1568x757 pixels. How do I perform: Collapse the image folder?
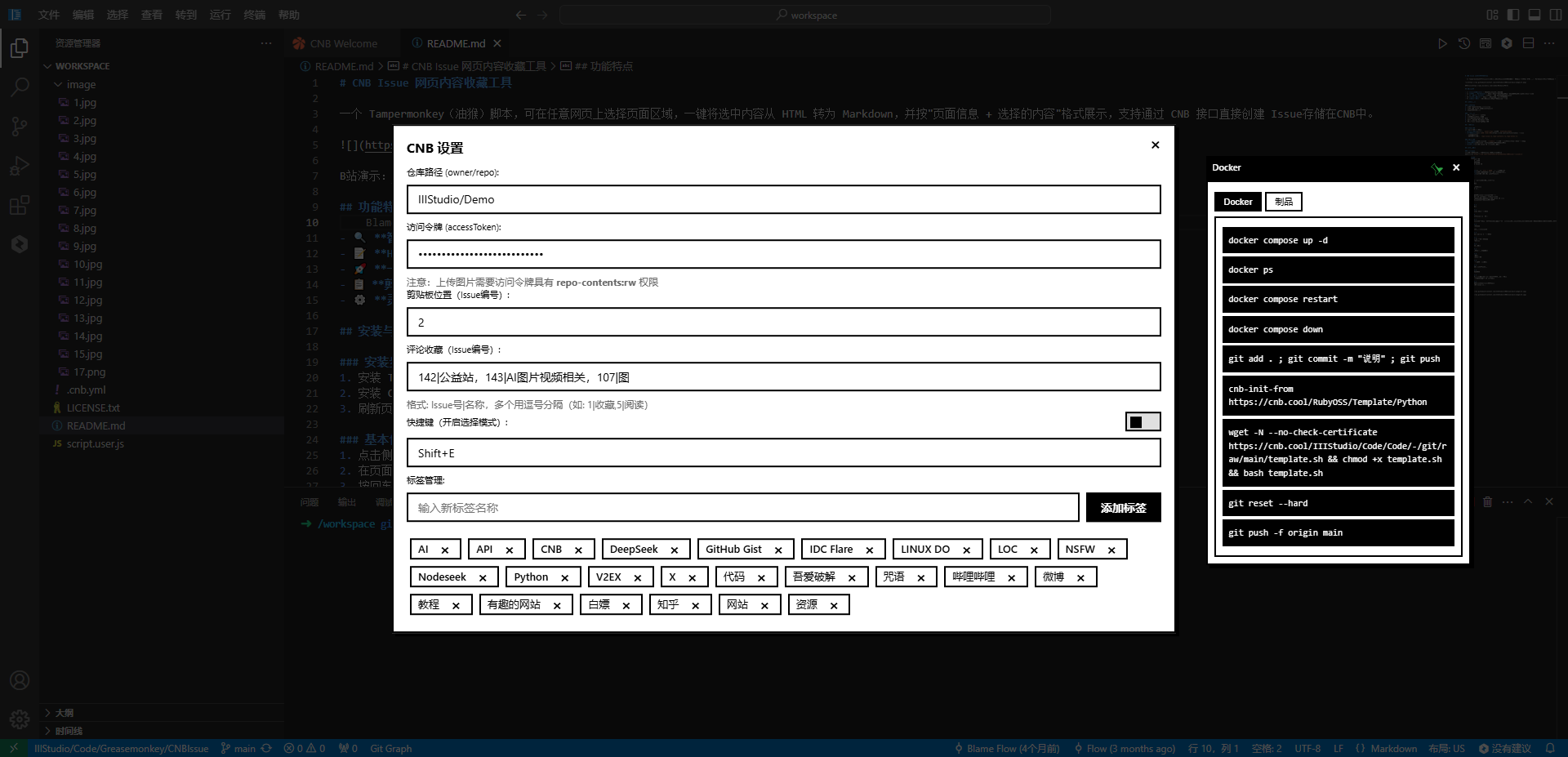point(81,84)
